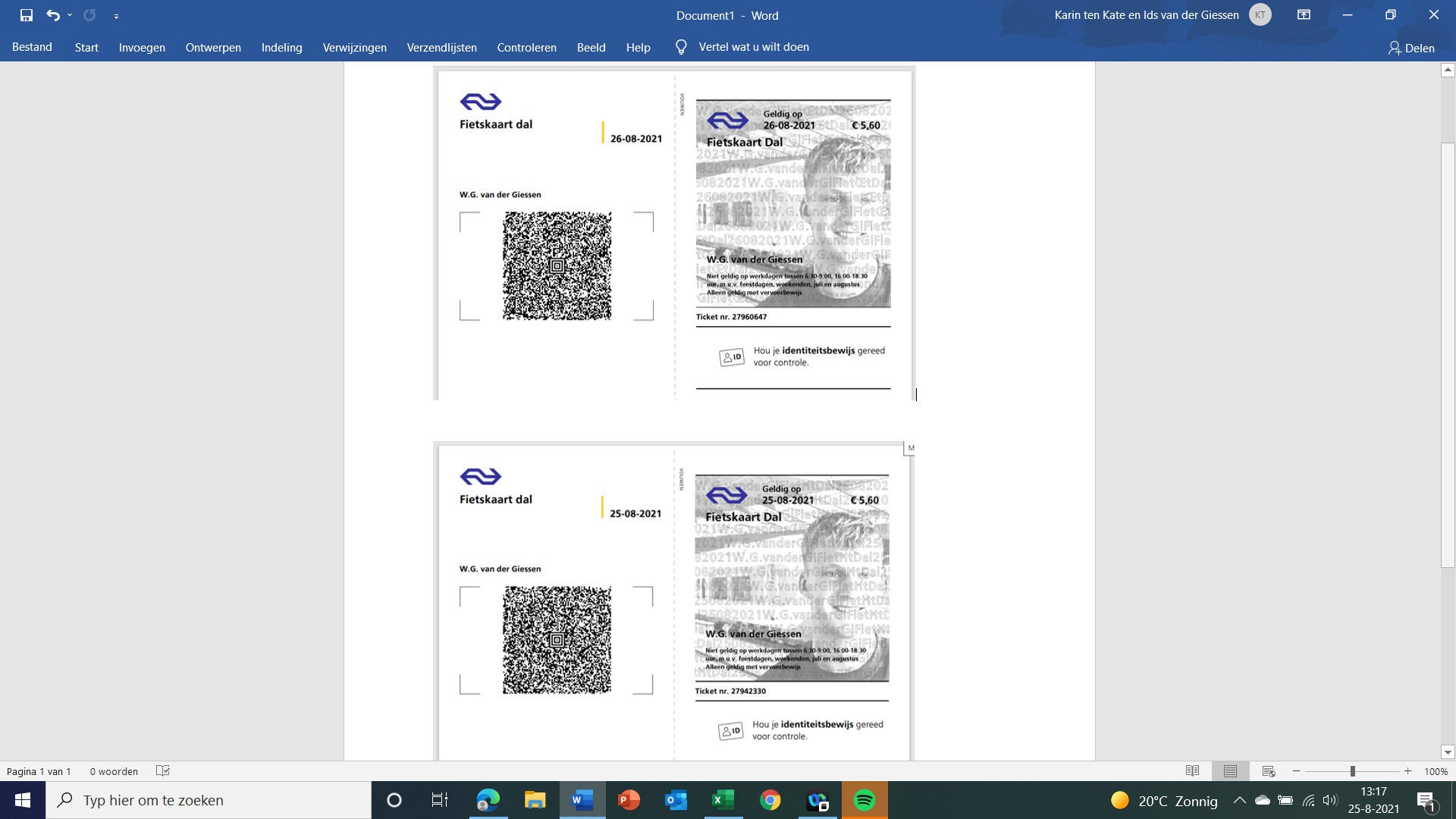Open PowerPoint from the taskbar

click(629, 800)
